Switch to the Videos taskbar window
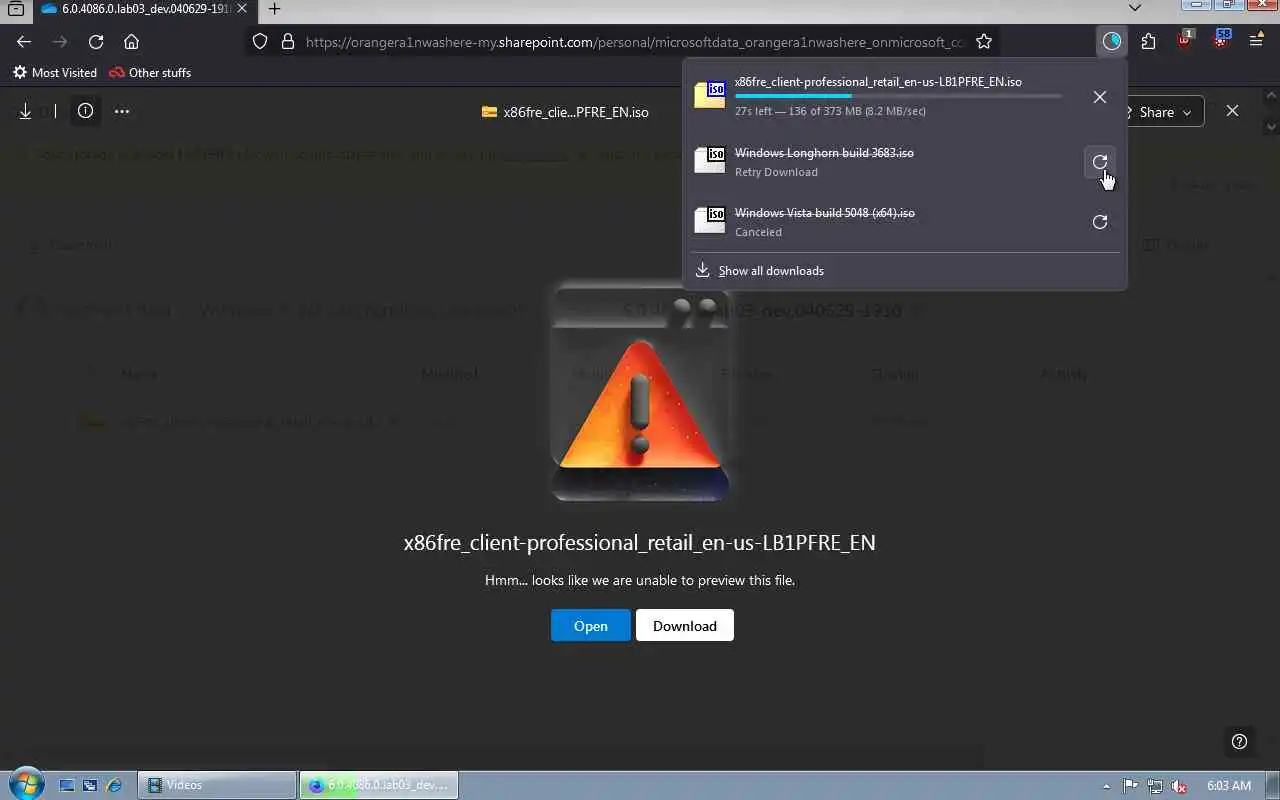1280x800 pixels. 217,785
